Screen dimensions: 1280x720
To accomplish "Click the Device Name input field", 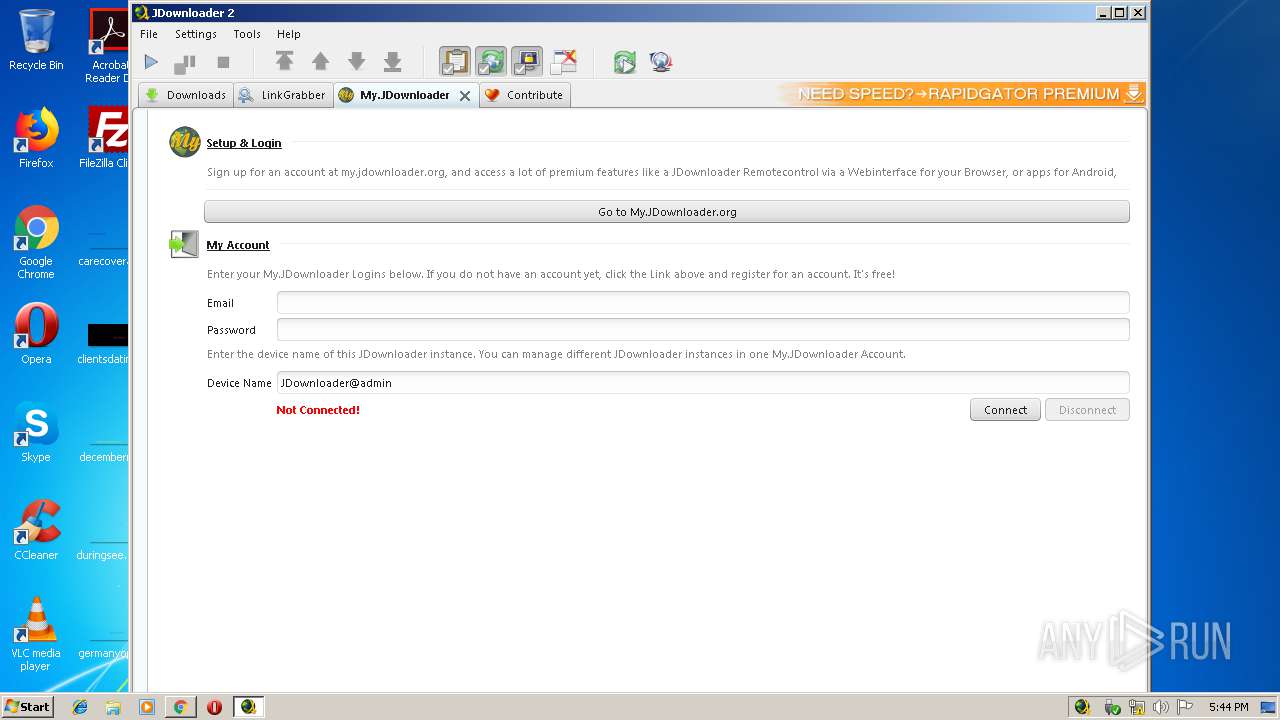I will (703, 383).
